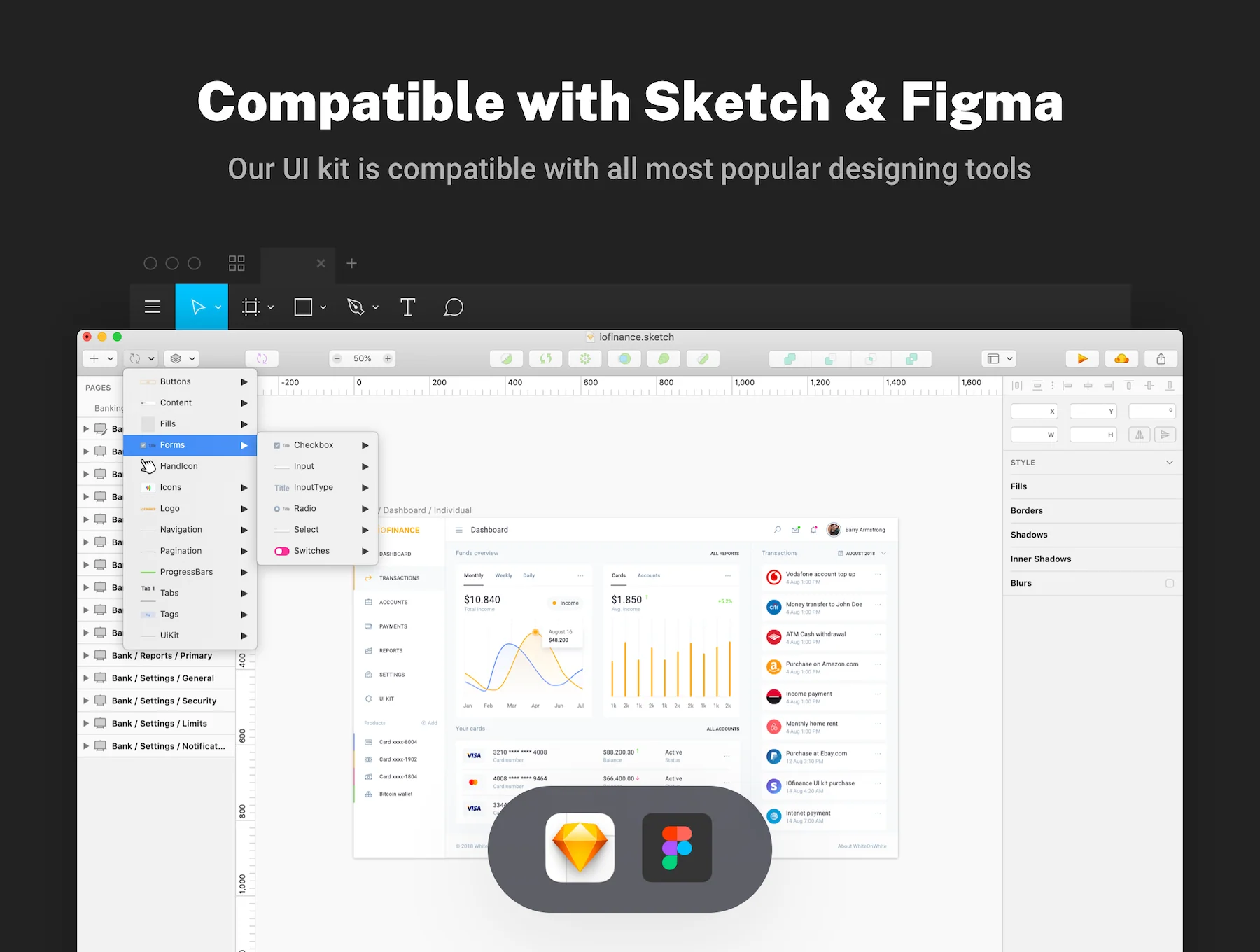Choose Switches from the Forms submenu

(318, 551)
